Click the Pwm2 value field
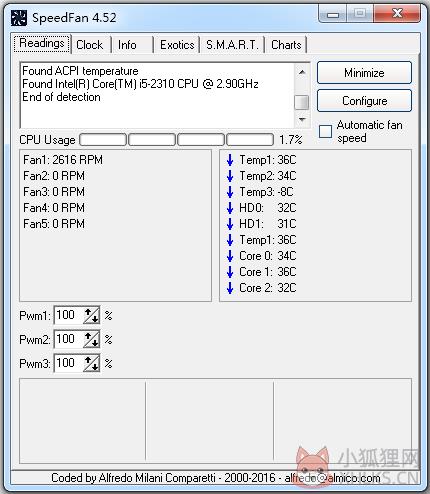The height and width of the screenshot is (494, 430). pos(68,339)
